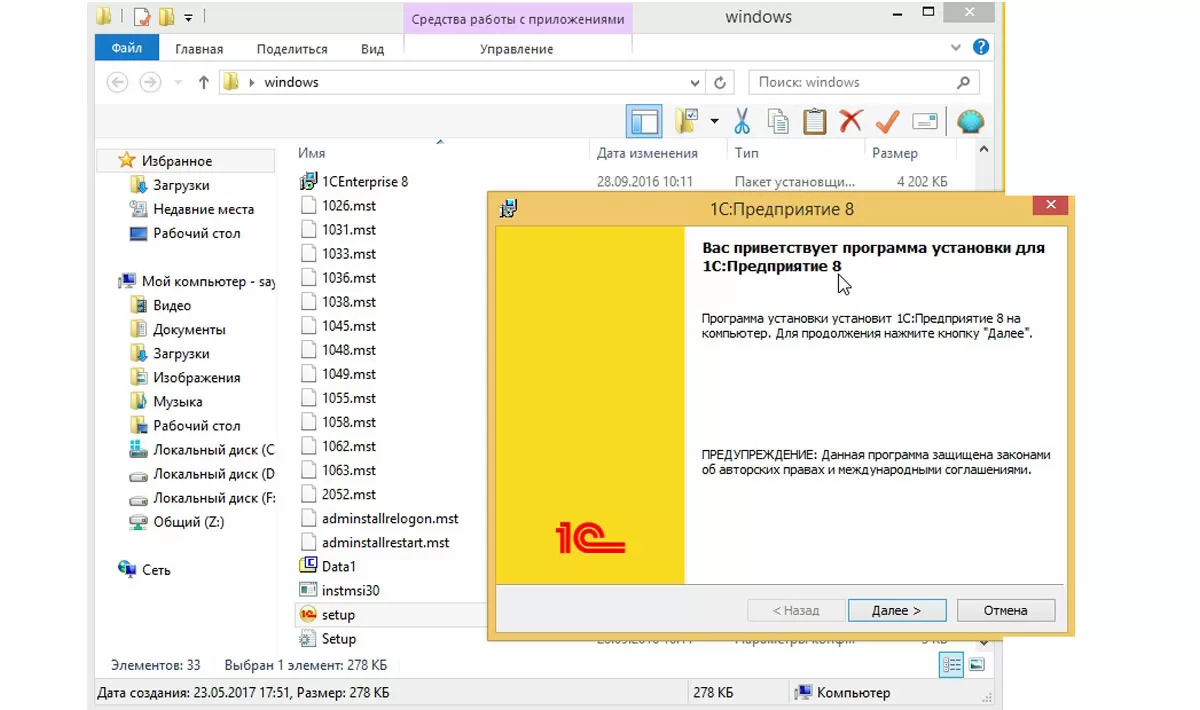Click Отмена button in installer
This screenshot has height=710, width=1200.
click(1005, 610)
